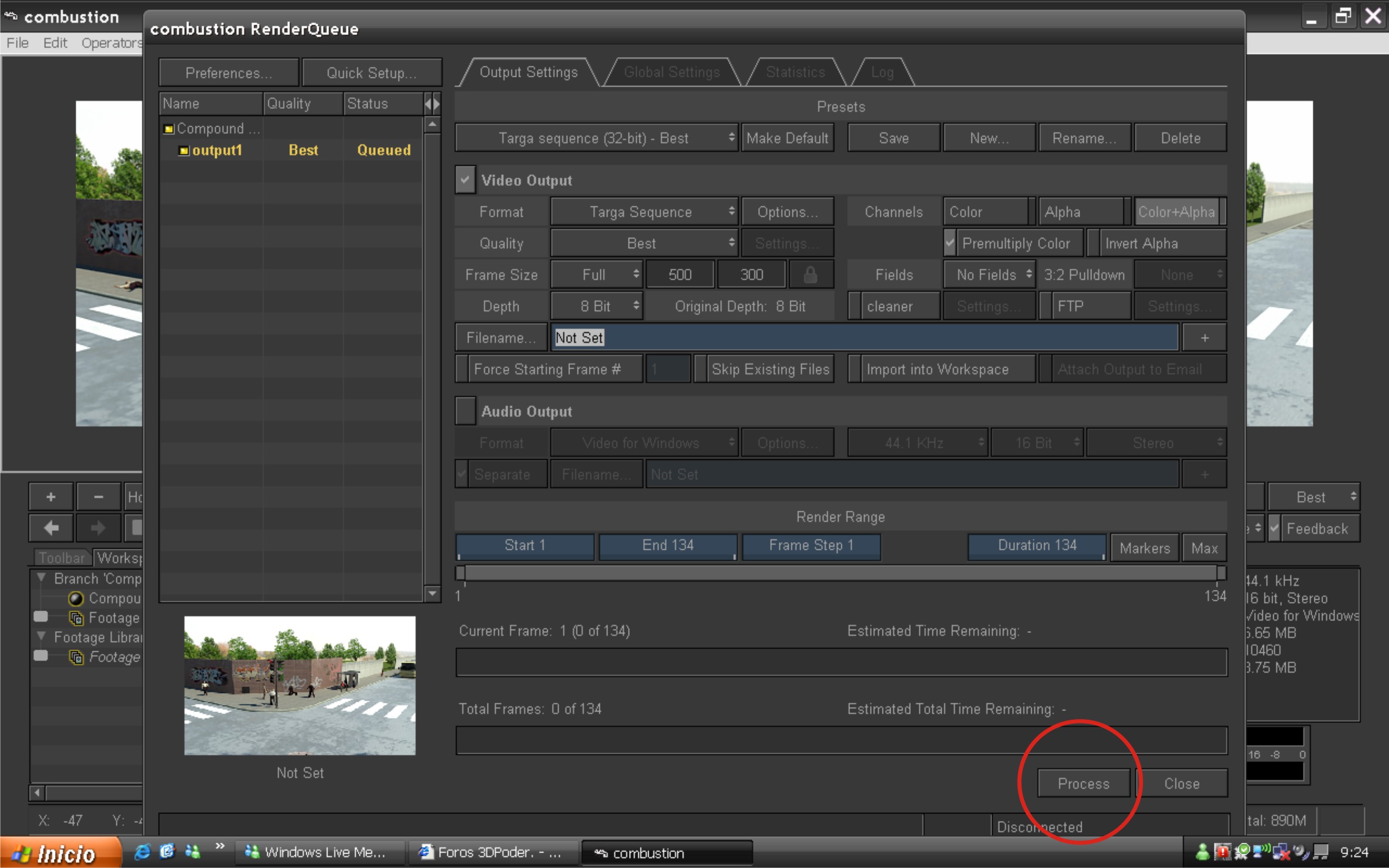The width and height of the screenshot is (1389, 868).
Task: Click the render range slider bar
Action: click(x=840, y=573)
